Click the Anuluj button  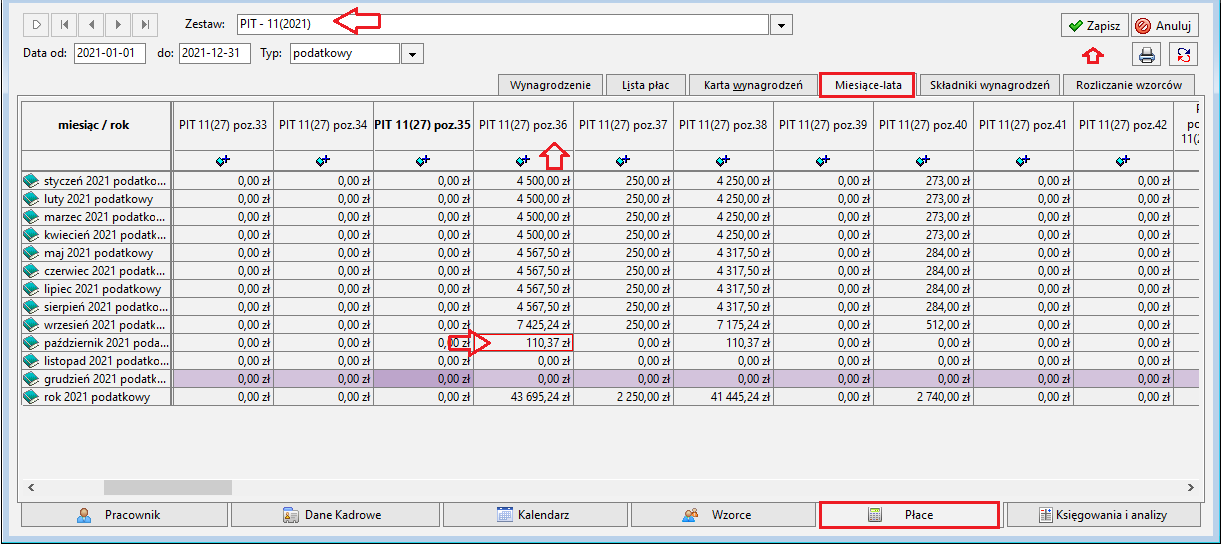(1165, 25)
